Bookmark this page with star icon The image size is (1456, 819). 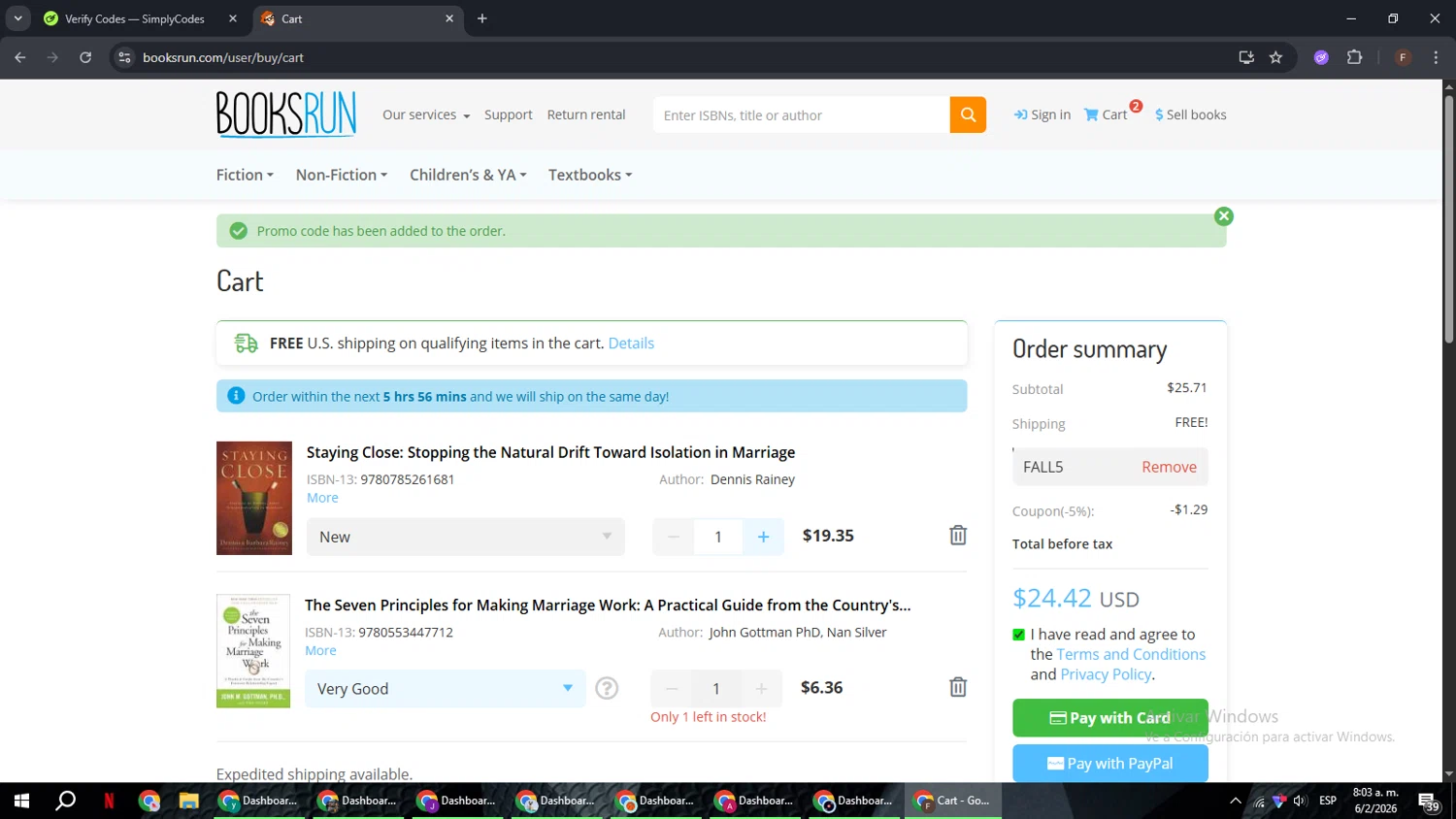coord(1276,57)
